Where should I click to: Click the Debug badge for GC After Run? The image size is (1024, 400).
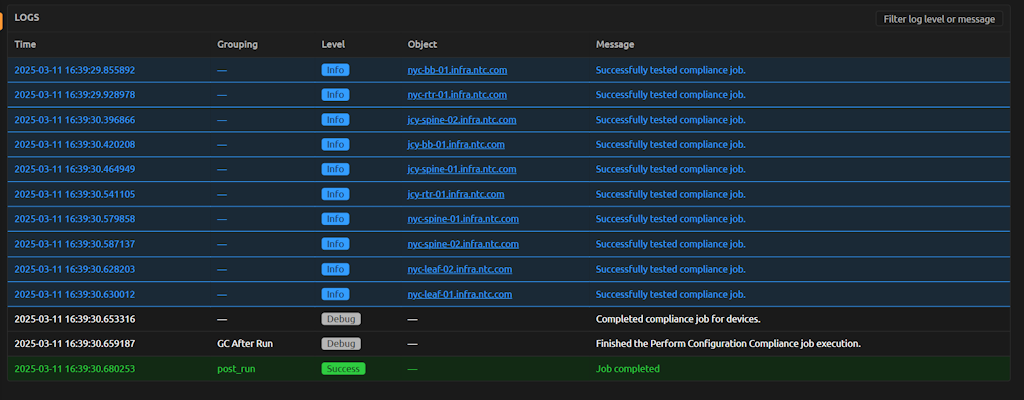click(341, 344)
